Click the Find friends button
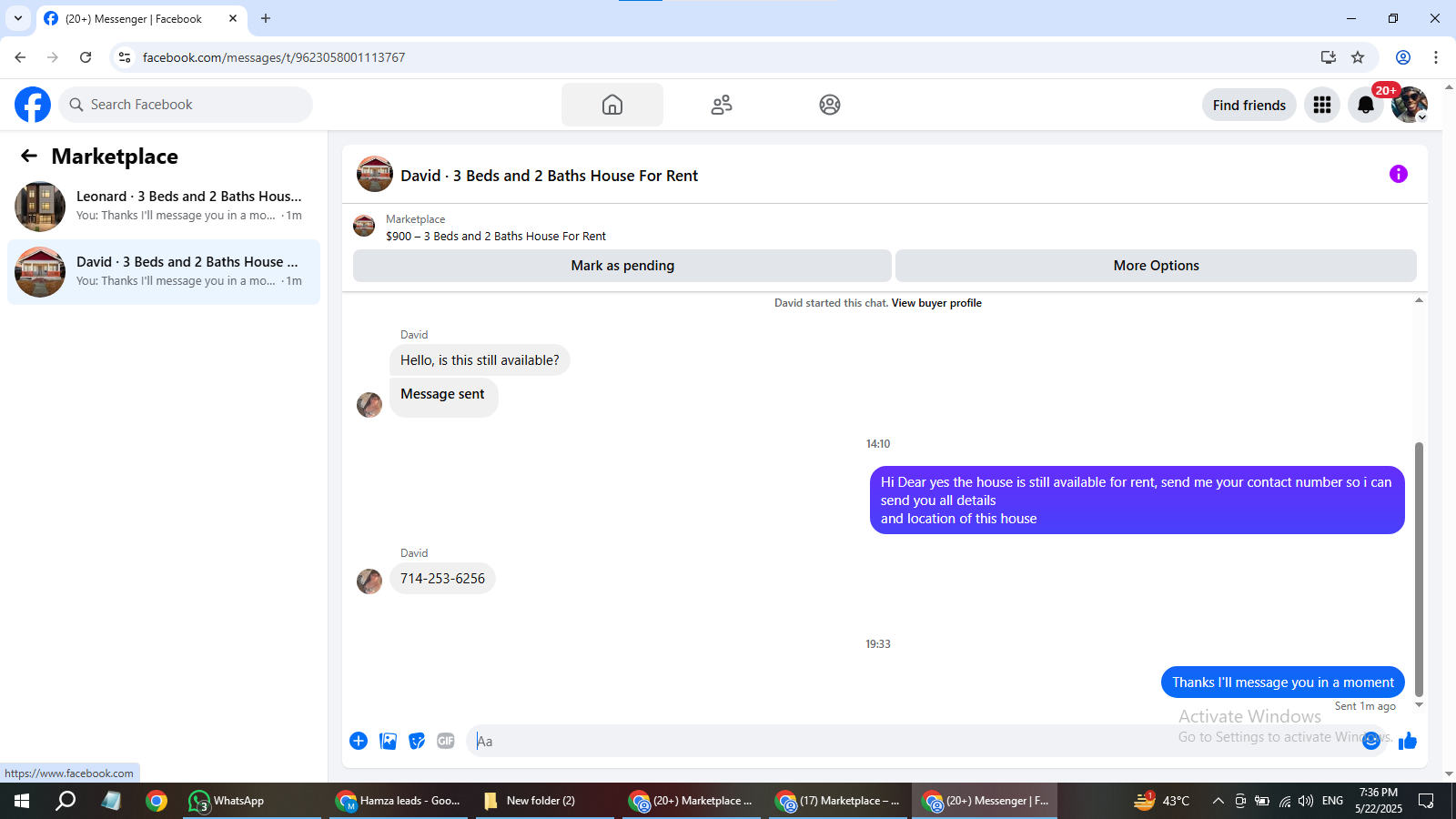The height and width of the screenshot is (819, 1456). [1249, 105]
